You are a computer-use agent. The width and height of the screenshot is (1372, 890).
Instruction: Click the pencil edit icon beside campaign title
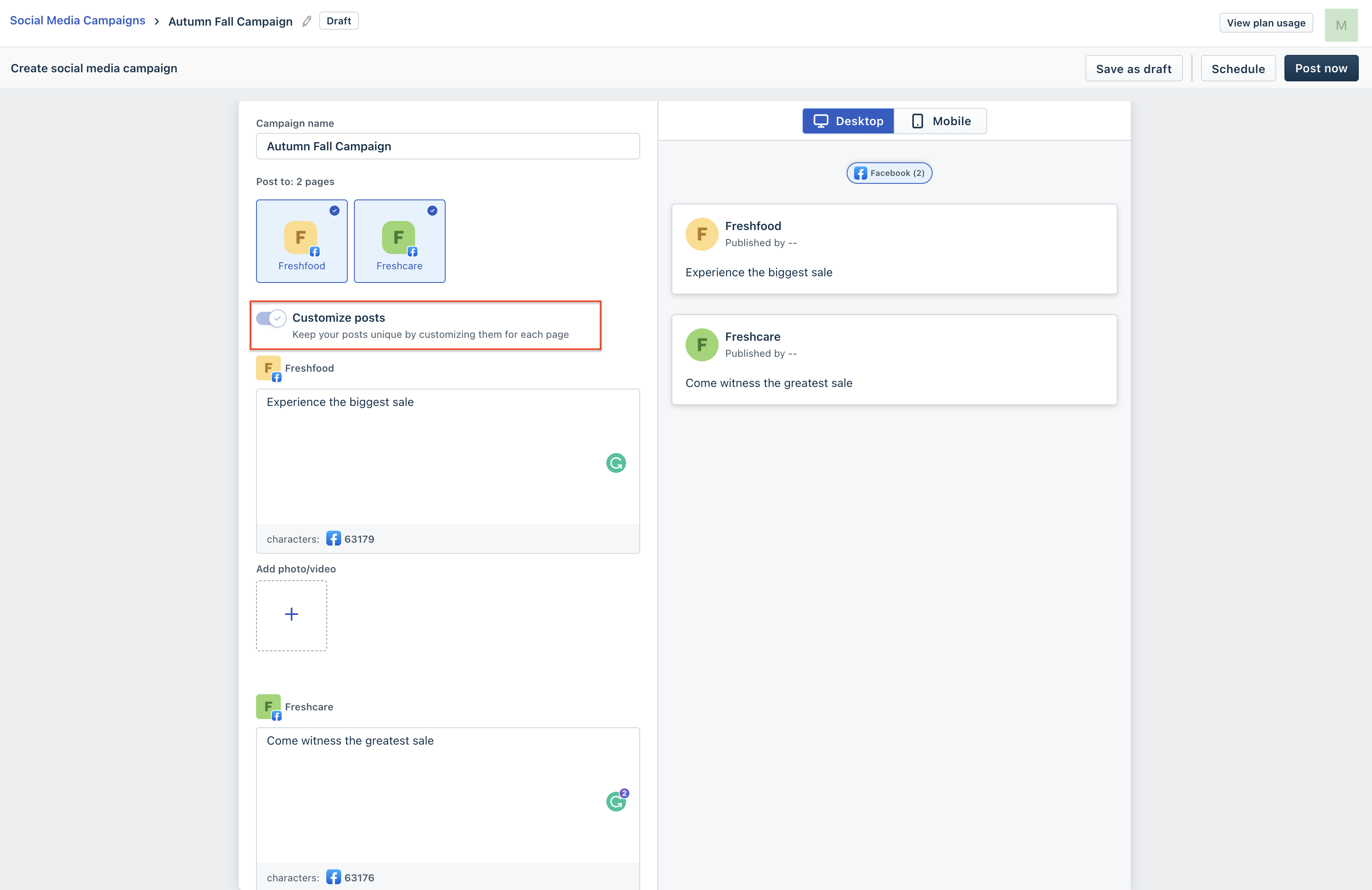[x=307, y=21]
